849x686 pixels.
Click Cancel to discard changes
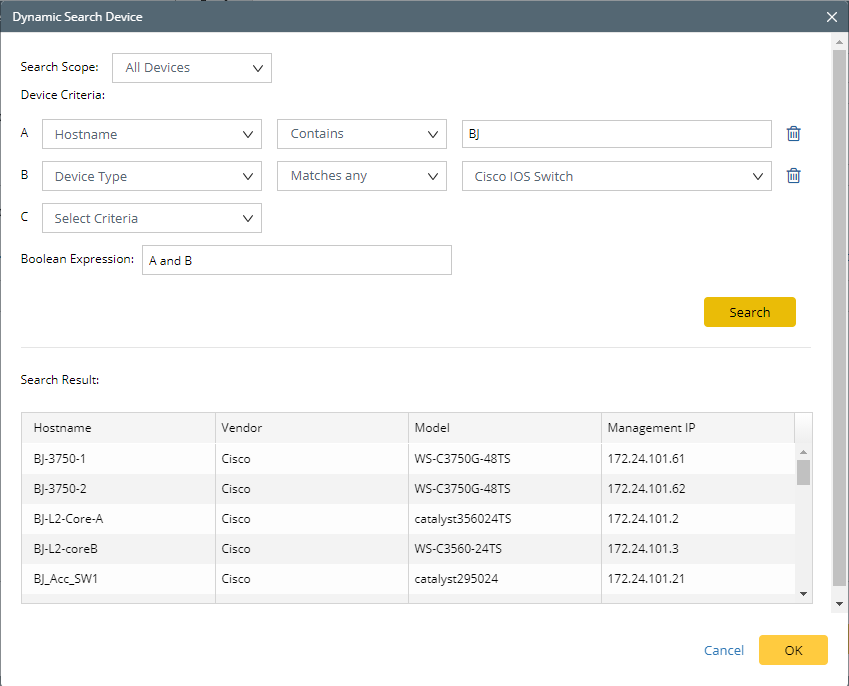pyautogui.click(x=723, y=650)
